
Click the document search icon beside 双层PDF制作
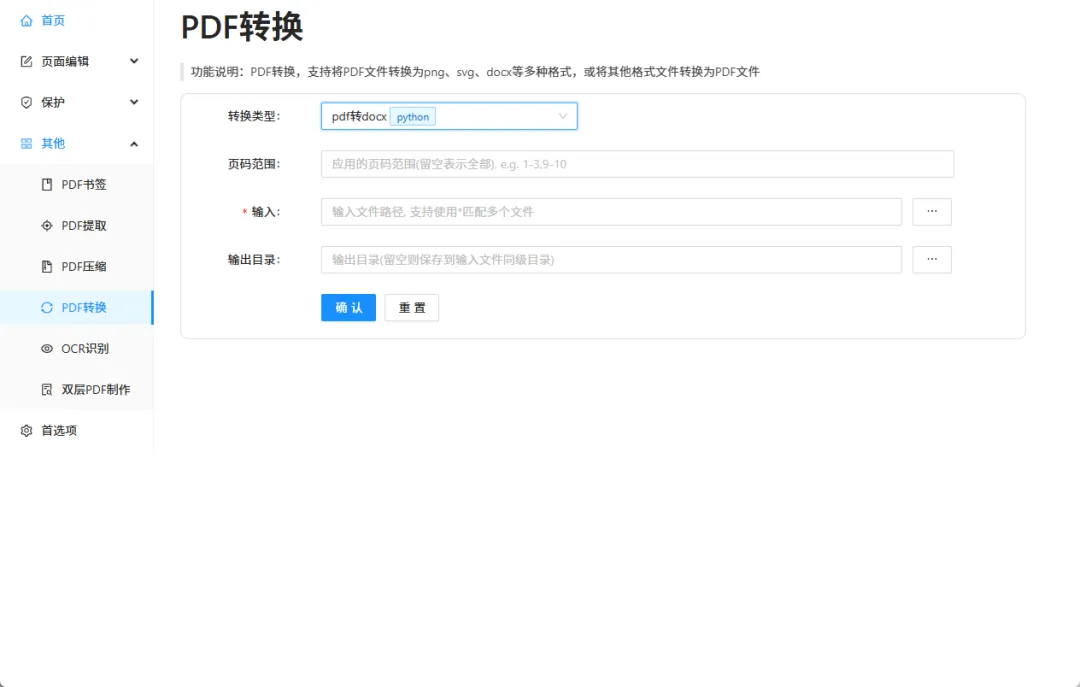[47, 389]
